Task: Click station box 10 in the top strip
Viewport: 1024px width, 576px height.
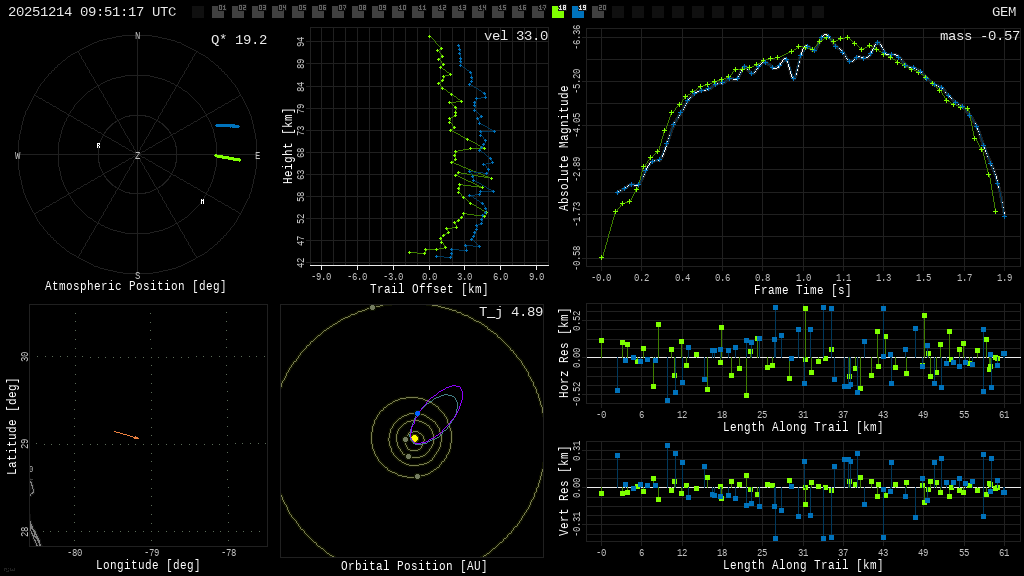Action: (x=398, y=12)
